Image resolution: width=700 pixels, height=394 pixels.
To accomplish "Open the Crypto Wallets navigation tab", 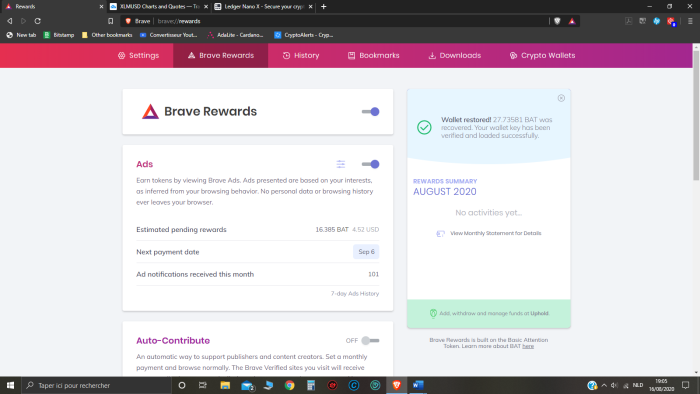I will tap(542, 55).
